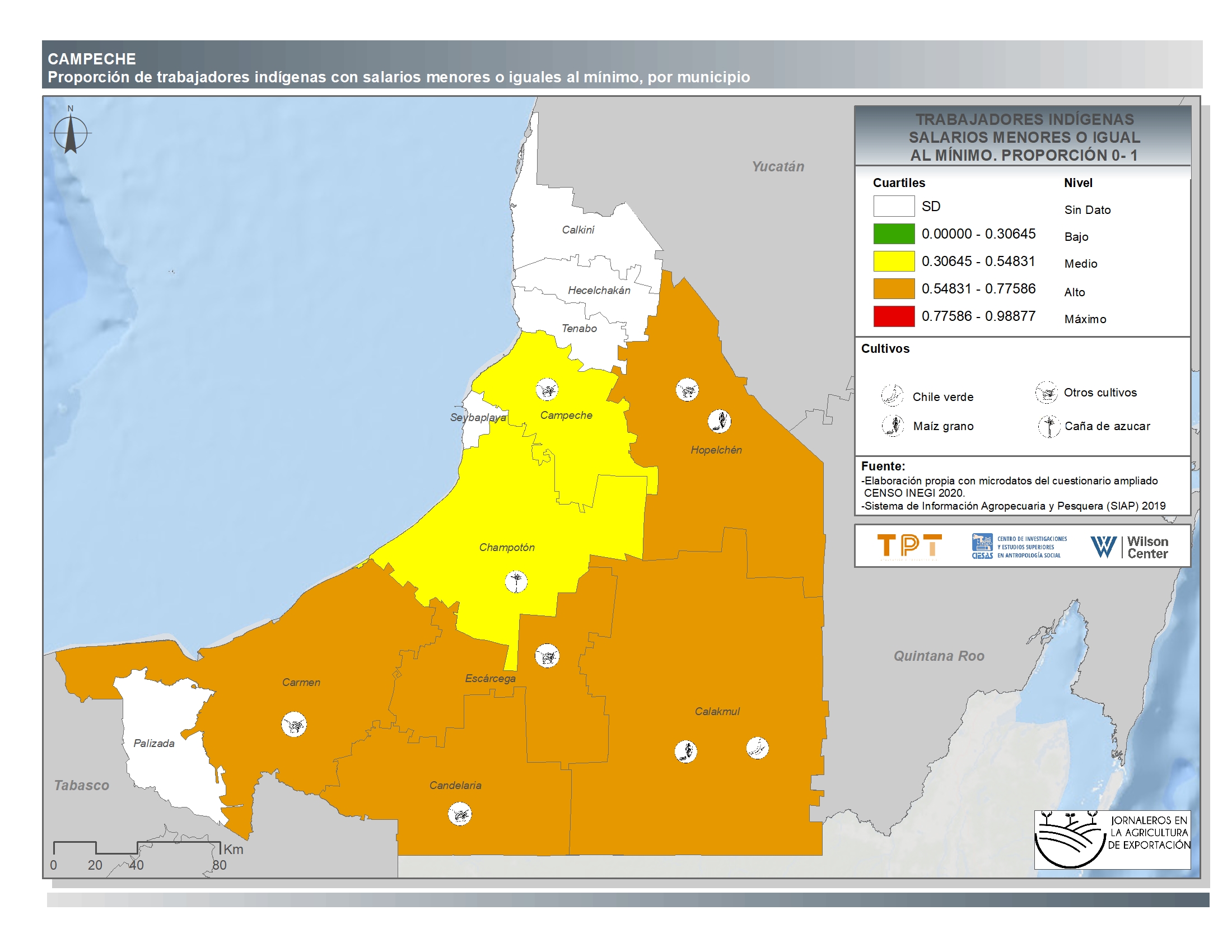Click the crop icon in Candelaria
The width and height of the screenshot is (1232, 952).
pyautogui.click(x=460, y=814)
